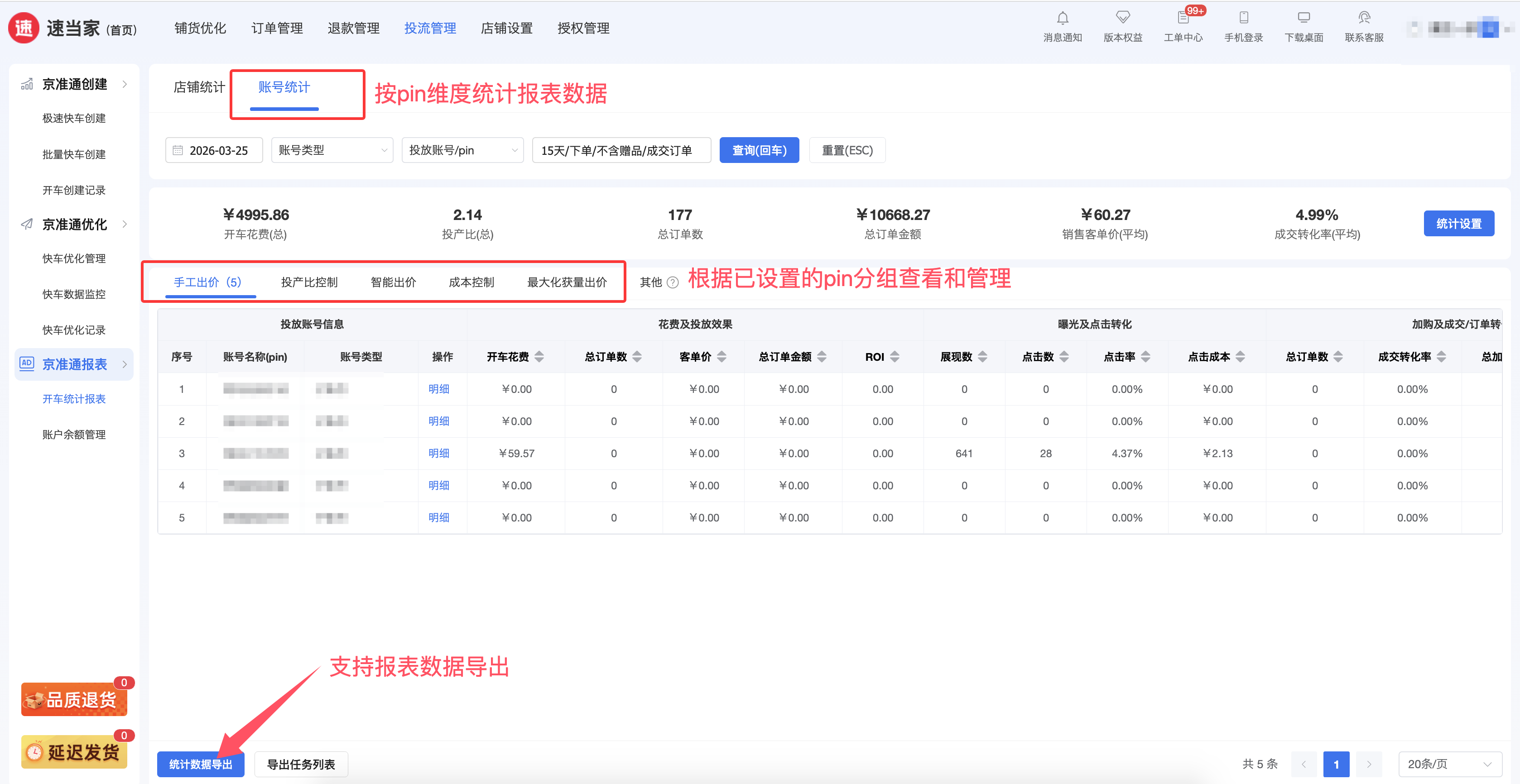Click the 版本权益 diamond icon
The image size is (1520, 784).
point(1122,18)
